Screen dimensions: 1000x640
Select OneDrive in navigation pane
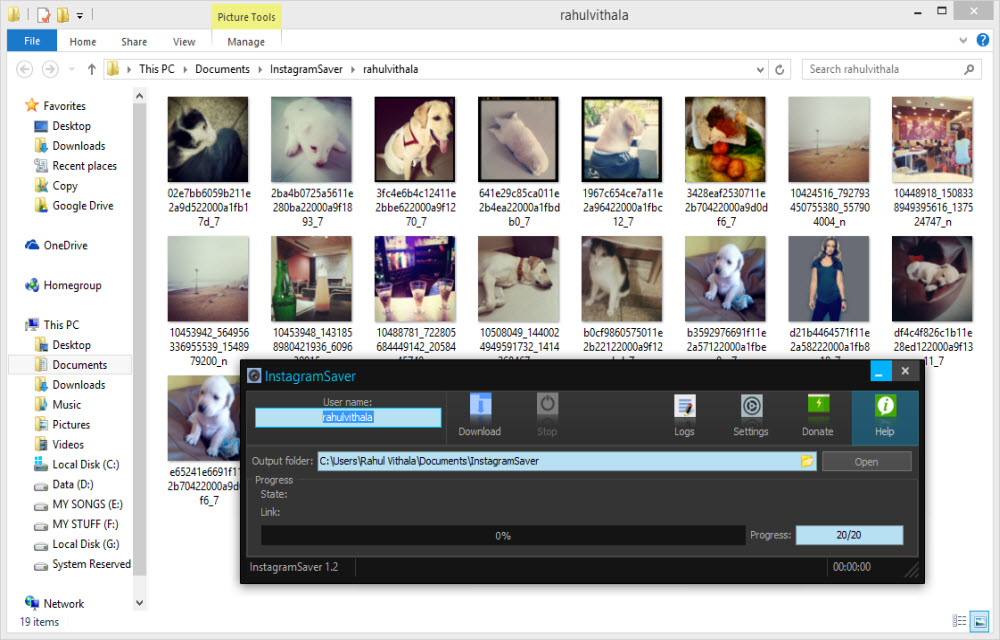pyautogui.click(x=65, y=245)
